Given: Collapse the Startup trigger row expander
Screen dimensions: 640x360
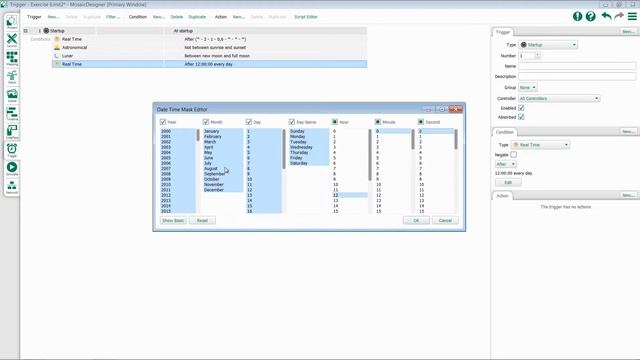Looking at the screenshot, I should (x=26, y=31).
